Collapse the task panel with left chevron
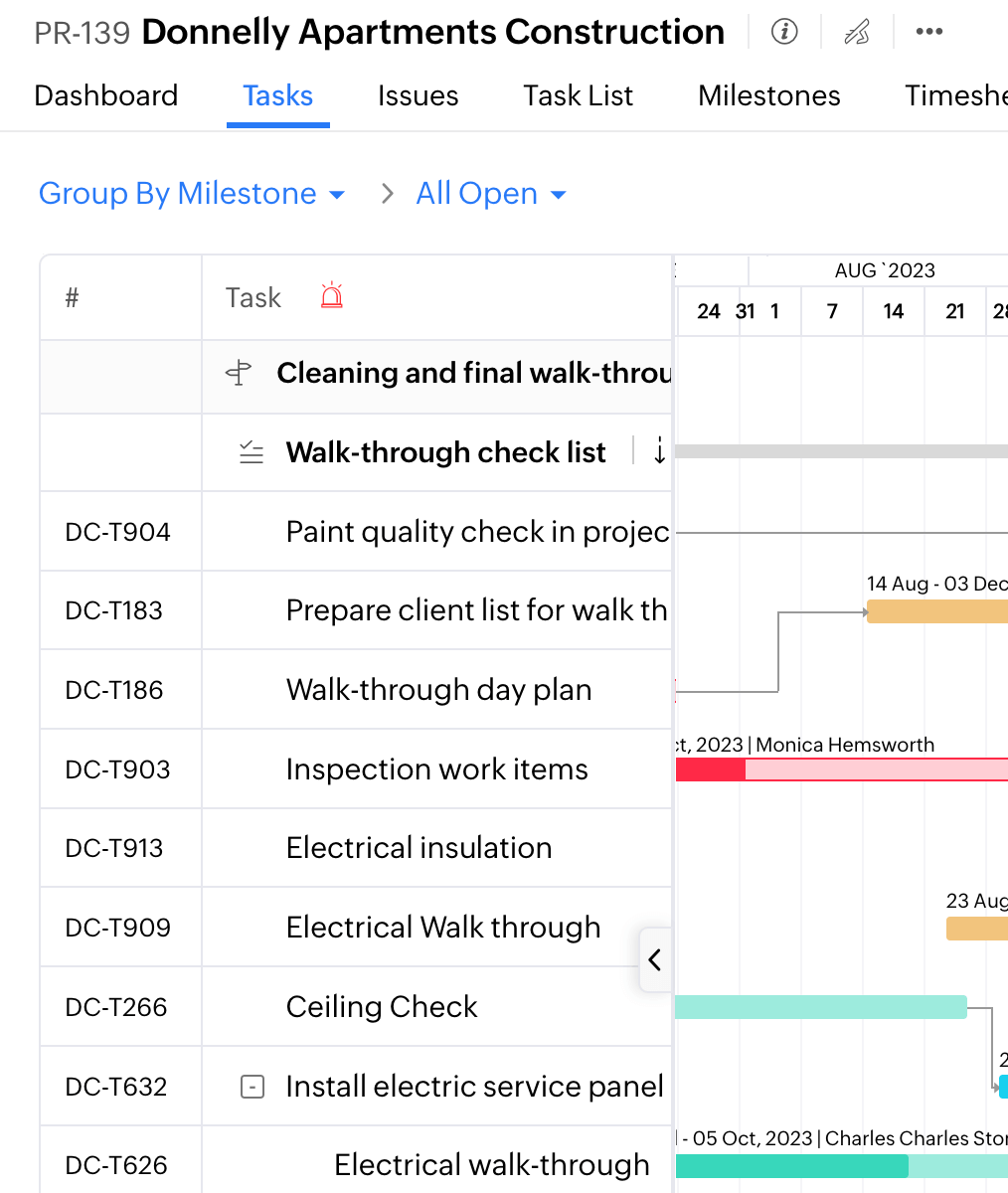This screenshot has width=1008, height=1193. point(654,960)
